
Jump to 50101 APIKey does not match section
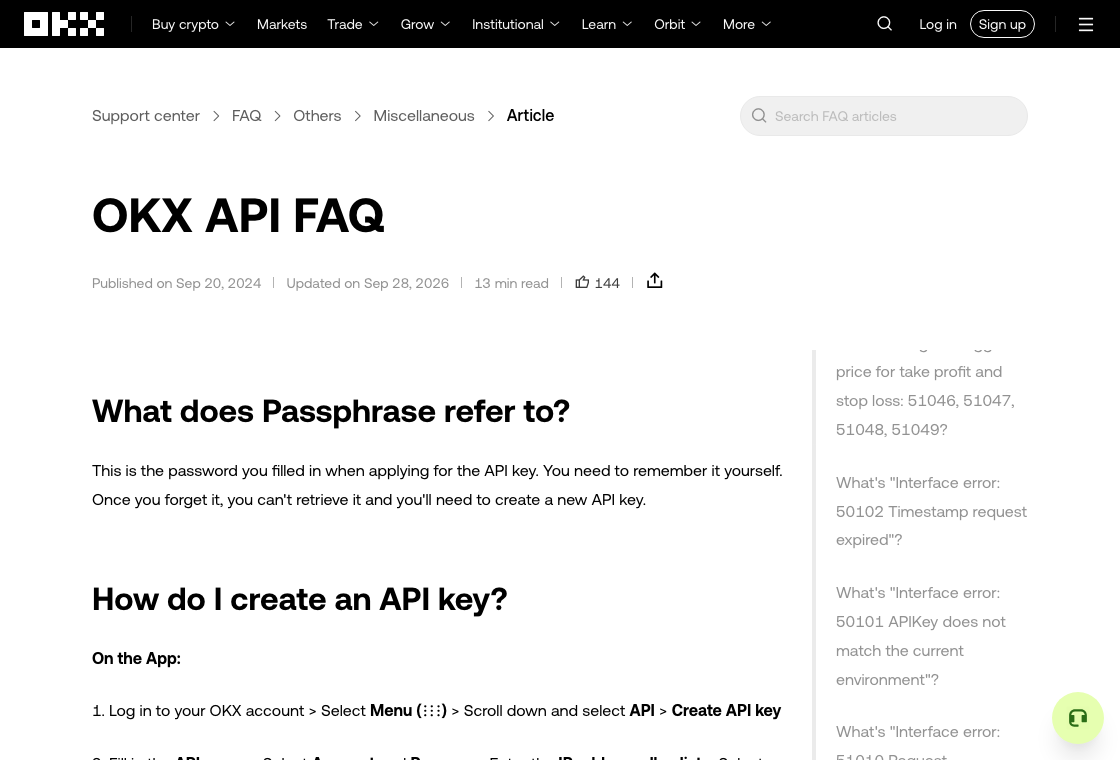tap(921, 636)
